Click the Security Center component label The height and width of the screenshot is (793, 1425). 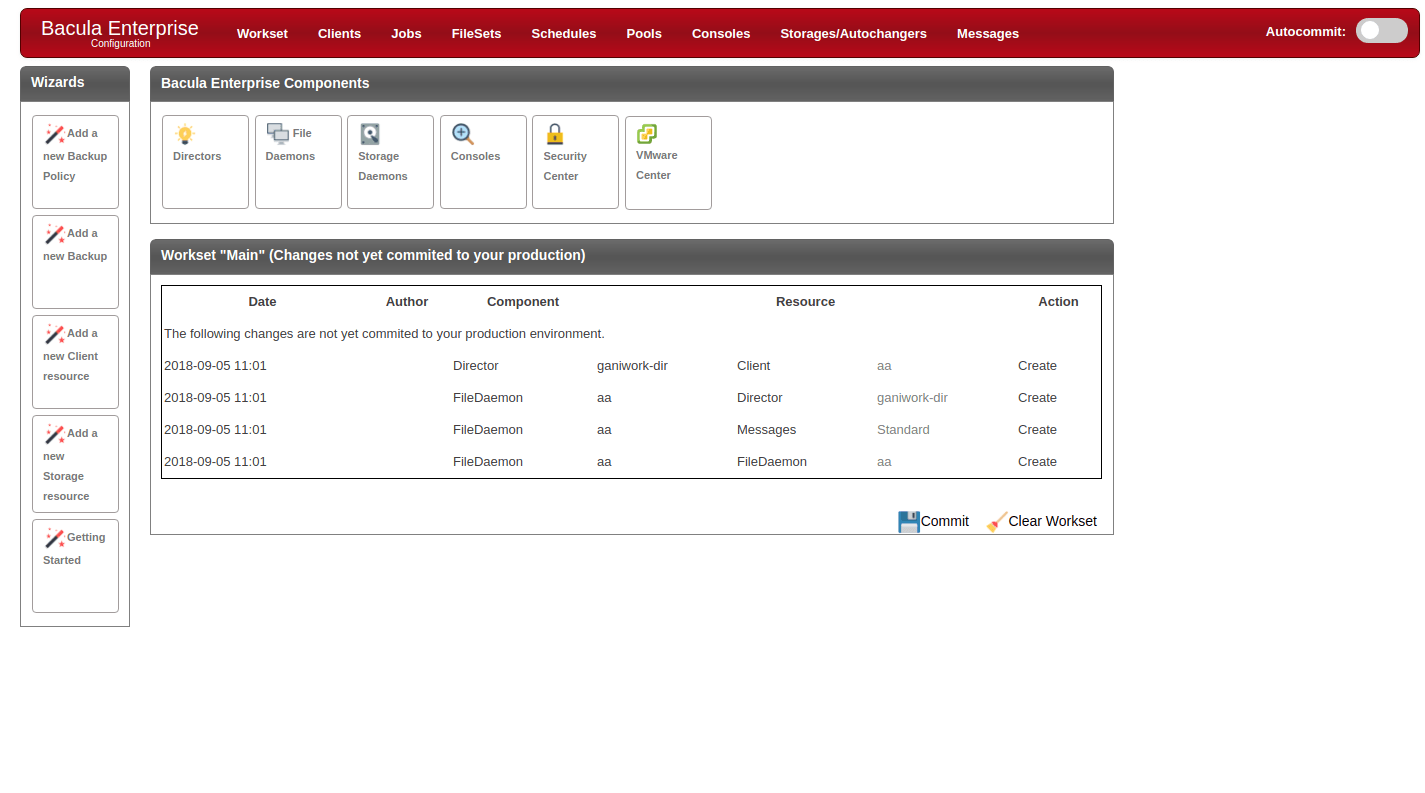pyautogui.click(x=565, y=166)
